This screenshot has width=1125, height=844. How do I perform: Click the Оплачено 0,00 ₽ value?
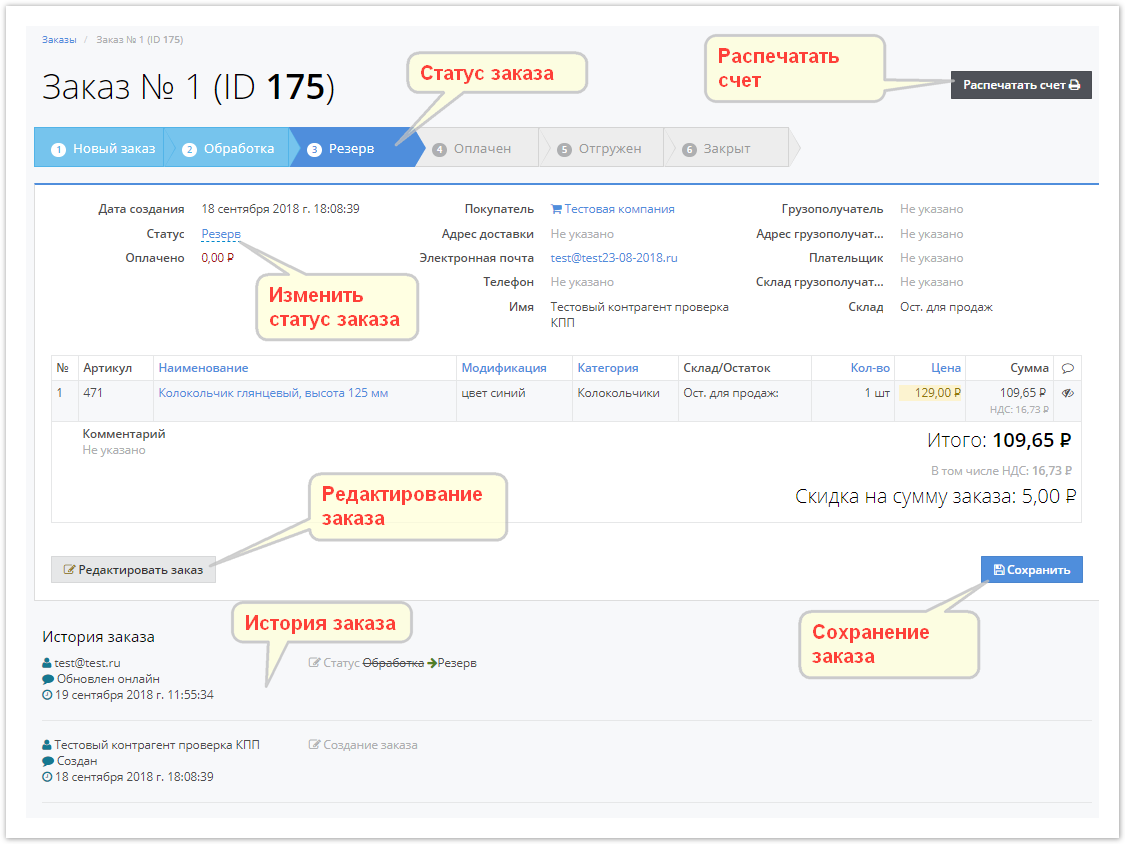(x=217, y=258)
